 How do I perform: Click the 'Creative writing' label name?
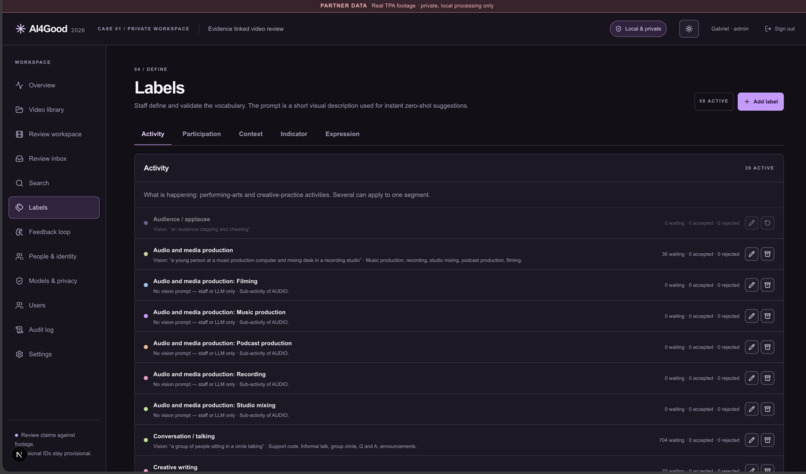click(175, 467)
